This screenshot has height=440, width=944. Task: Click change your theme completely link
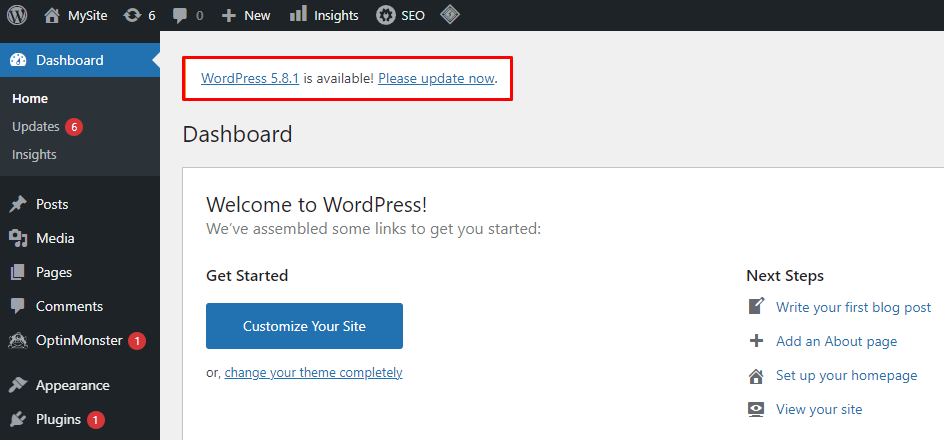313,373
